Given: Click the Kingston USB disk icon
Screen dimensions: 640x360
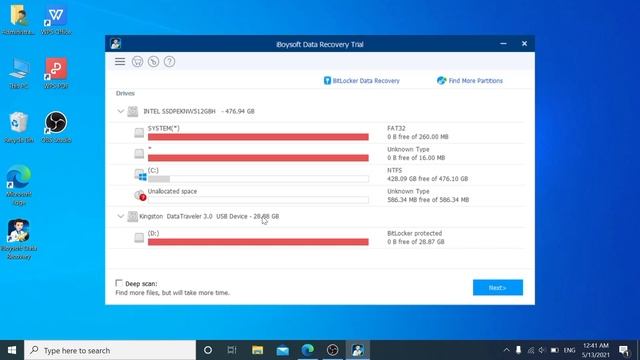Looking at the screenshot, I should pos(133,216).
